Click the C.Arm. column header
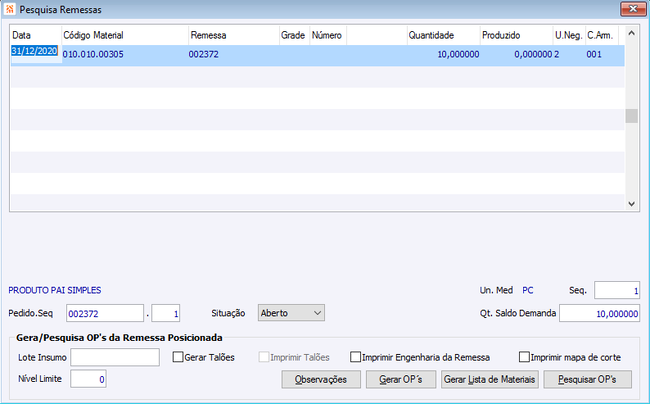Image resolution: width=650 pixels, height=404 pixels. (x=602, y=35)
